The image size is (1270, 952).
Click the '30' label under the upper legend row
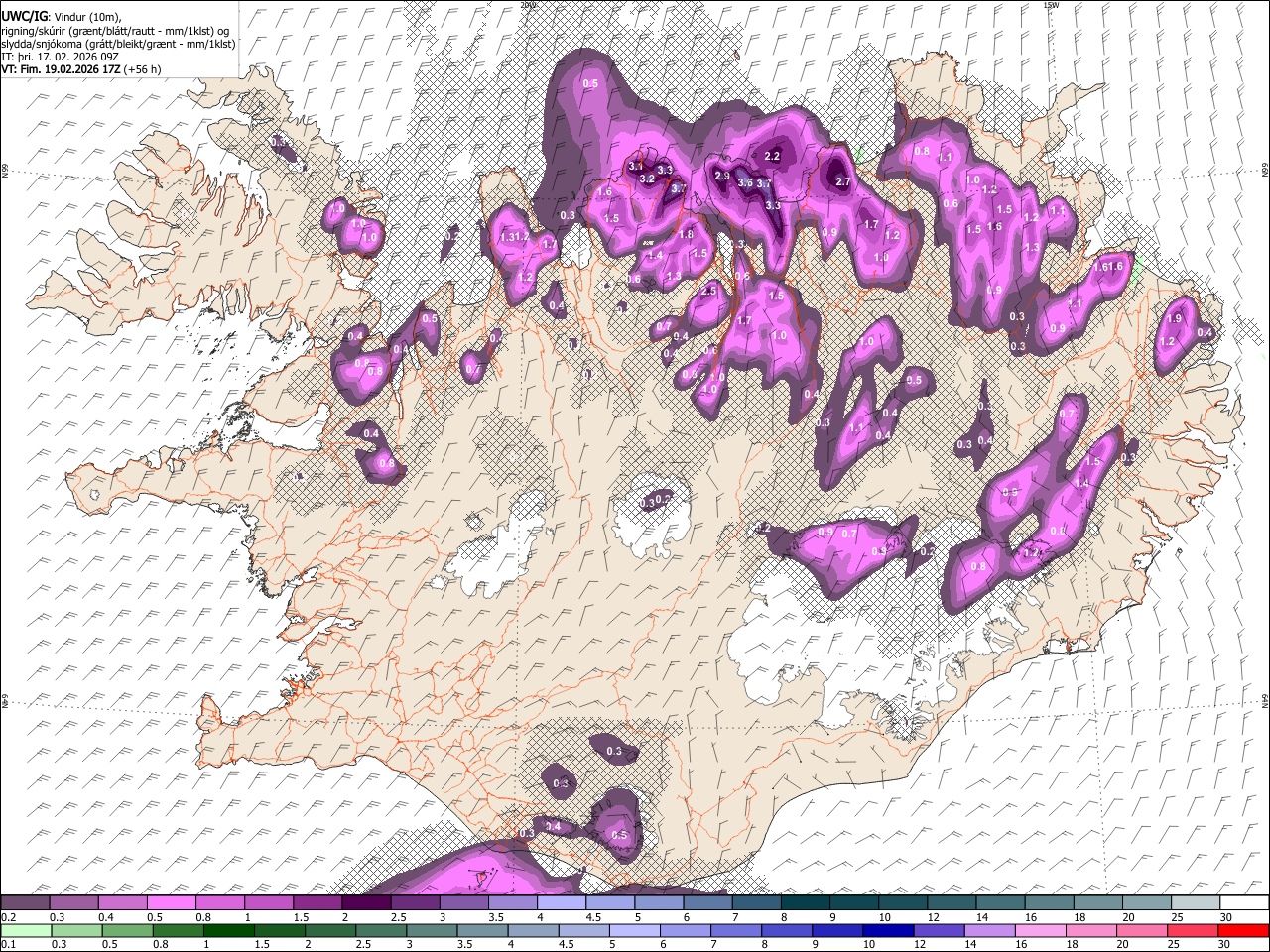[x=1226, y=917]
